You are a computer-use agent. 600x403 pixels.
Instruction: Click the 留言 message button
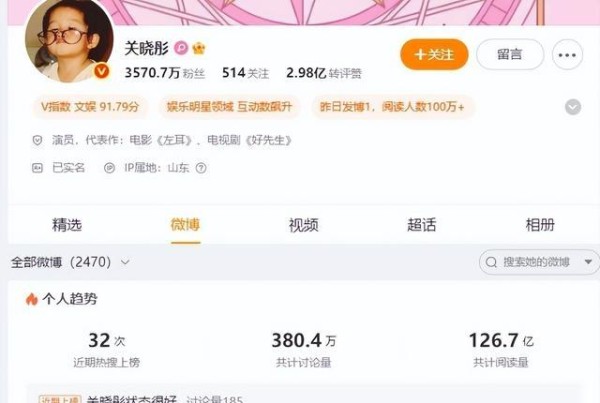click(x=510, y=54)
